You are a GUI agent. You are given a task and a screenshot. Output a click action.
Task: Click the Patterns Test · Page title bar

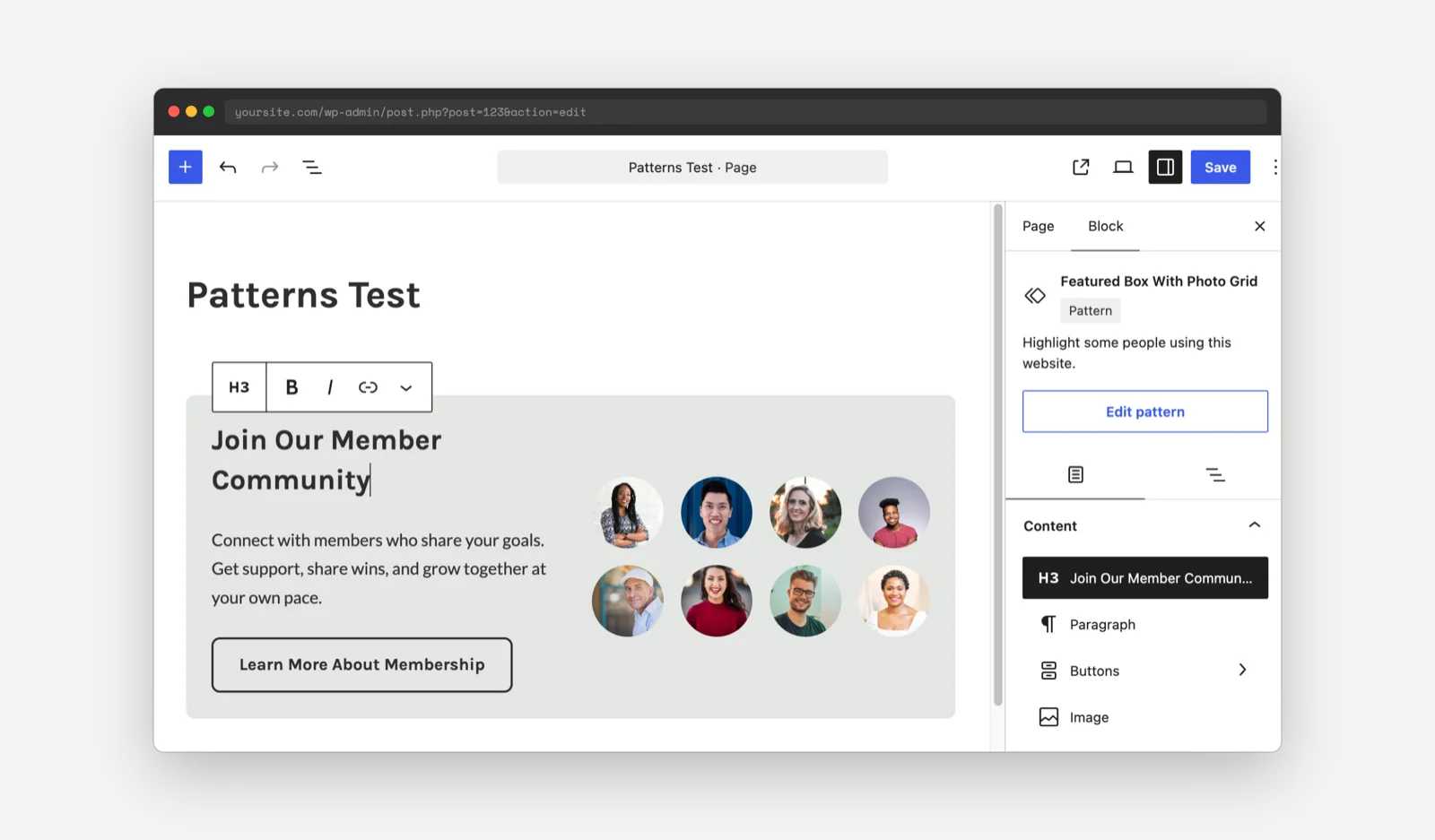coord(692,167)
